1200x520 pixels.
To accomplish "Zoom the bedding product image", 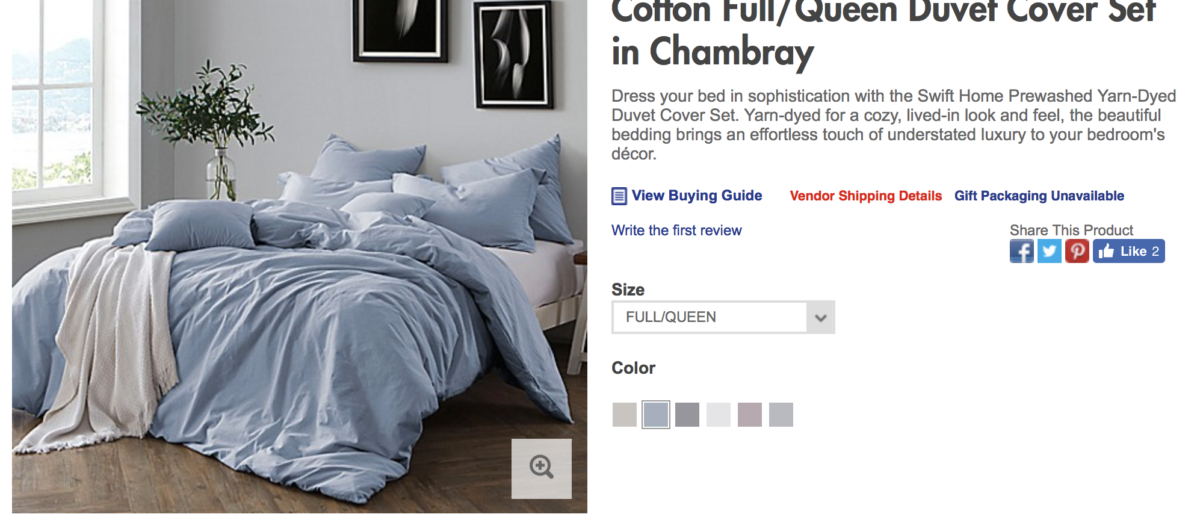I will coord(542,468).
